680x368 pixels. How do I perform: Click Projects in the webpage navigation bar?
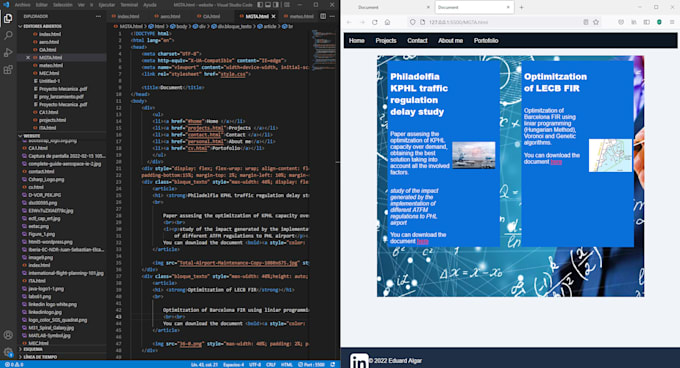pos(386,41)
